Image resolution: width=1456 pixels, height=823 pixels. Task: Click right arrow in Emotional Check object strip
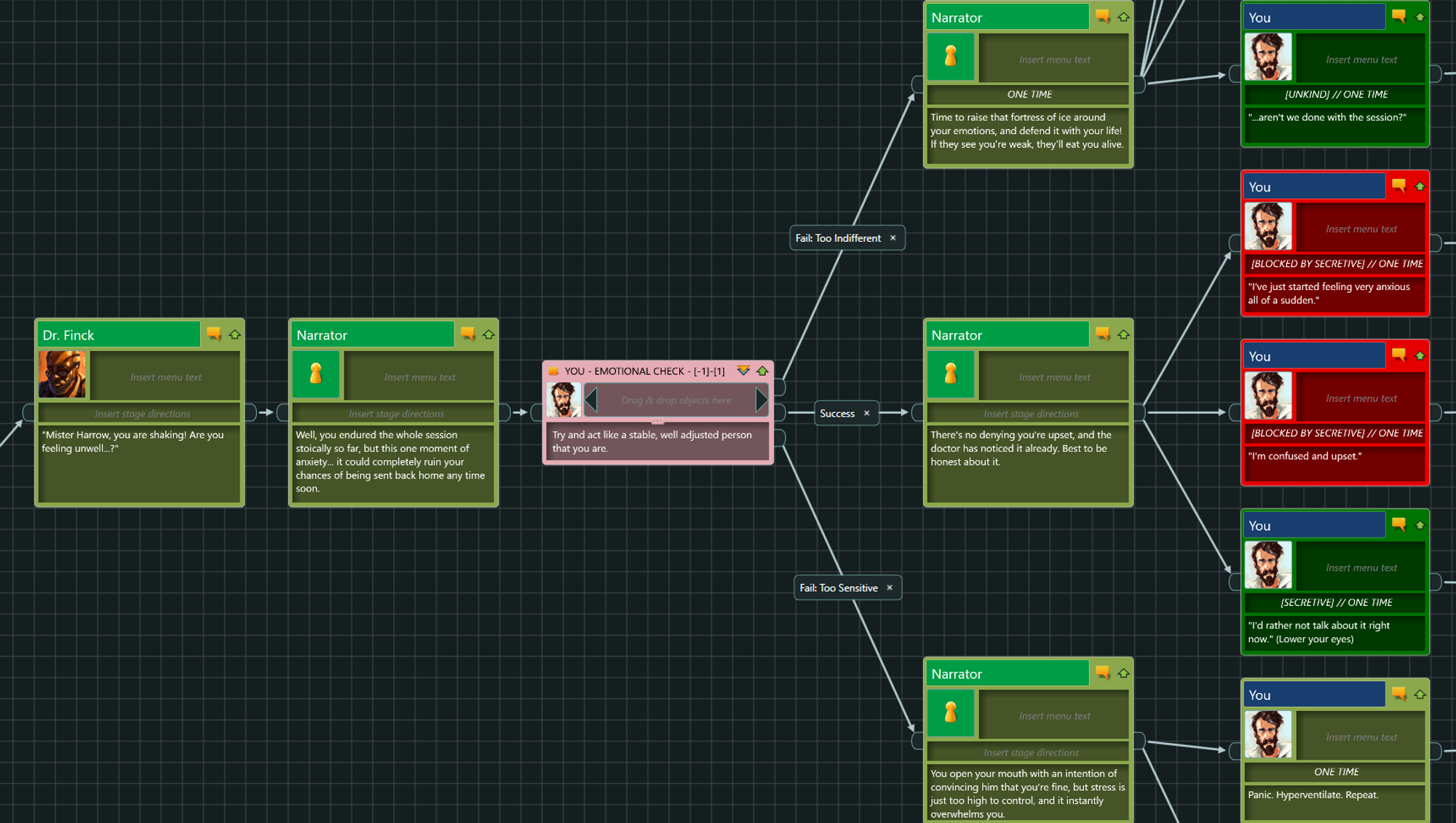click(761, 400)
